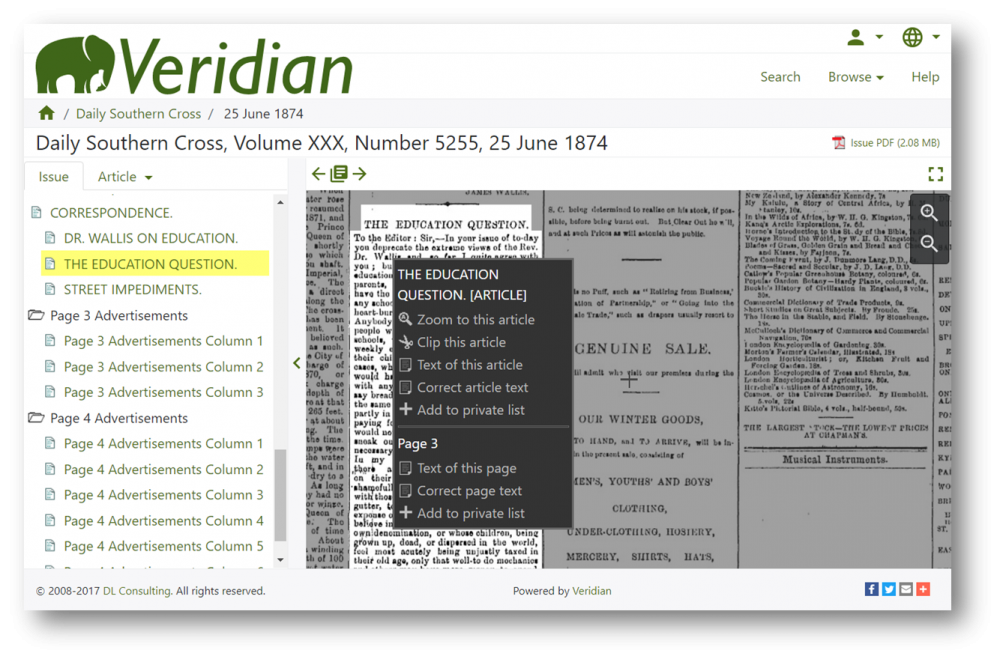Image resolution: width=1000 pixels, height=659 pixels.
Task: Open Page 4 Advertisements Column 5
Action: point(163,546)
